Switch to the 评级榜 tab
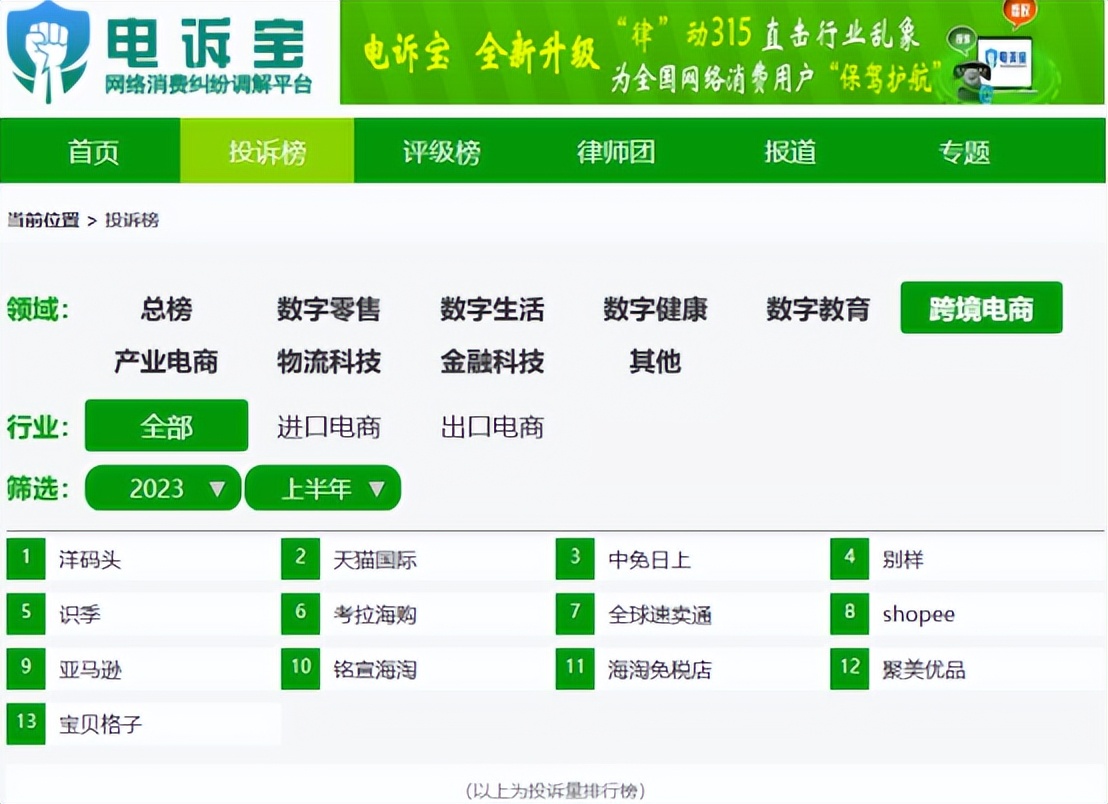 pyautogui.click(x=442, y=151)
